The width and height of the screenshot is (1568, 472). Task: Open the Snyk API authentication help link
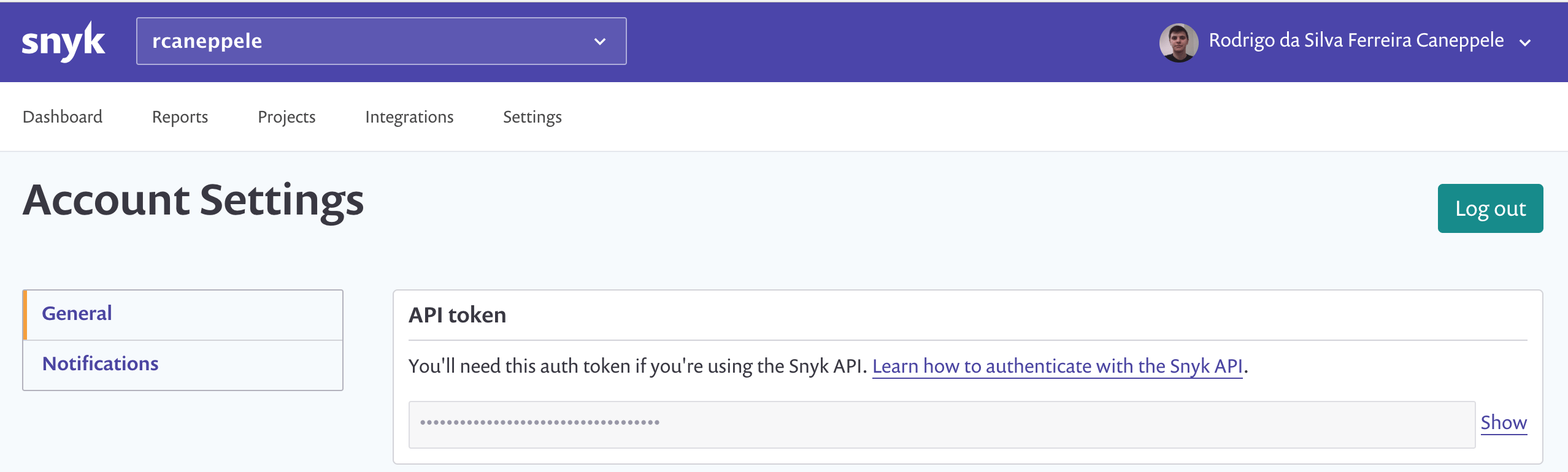pyautogui.click(x=1057, y=366)
